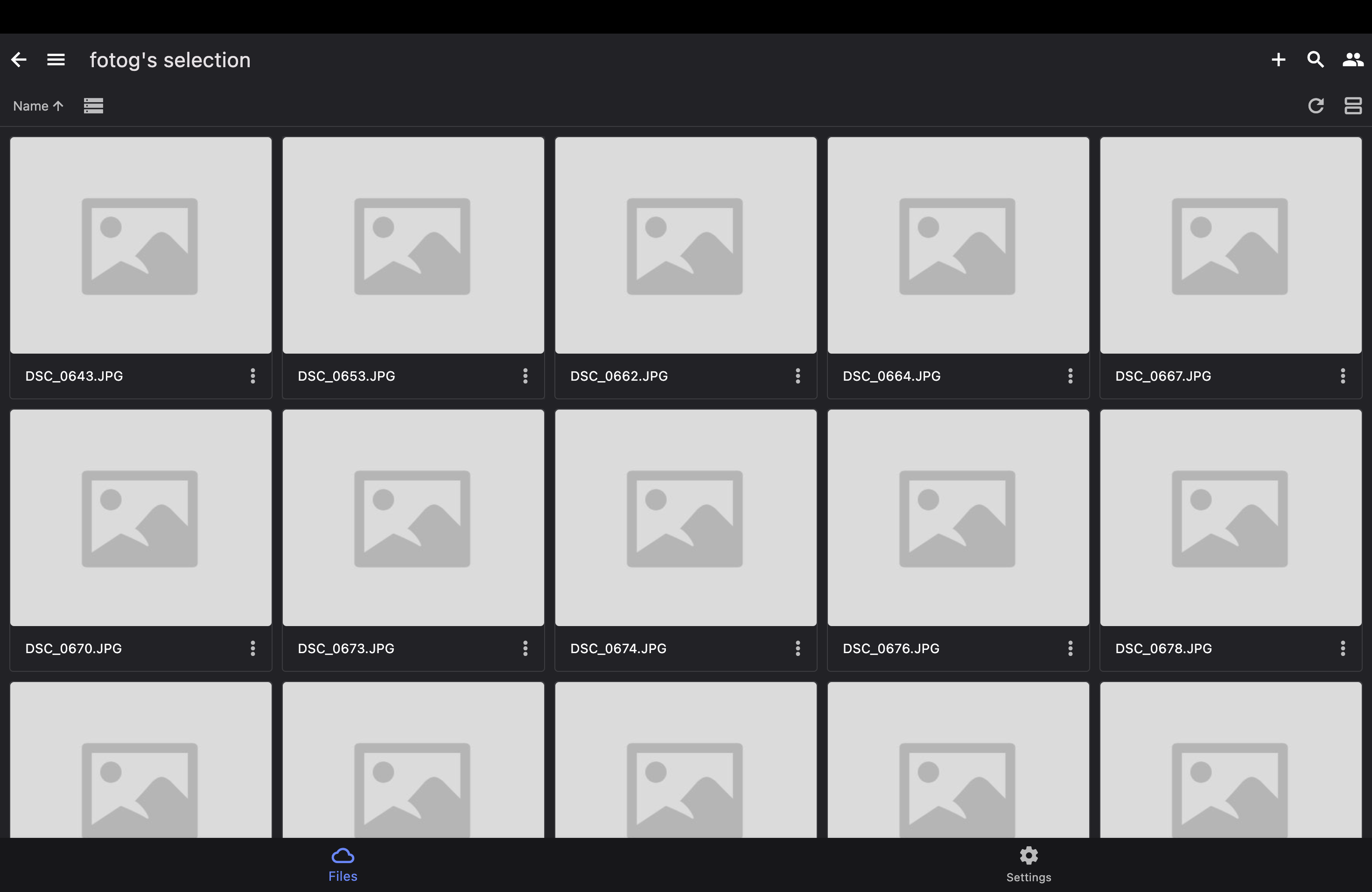Click the list view icon beside Name

93,105
